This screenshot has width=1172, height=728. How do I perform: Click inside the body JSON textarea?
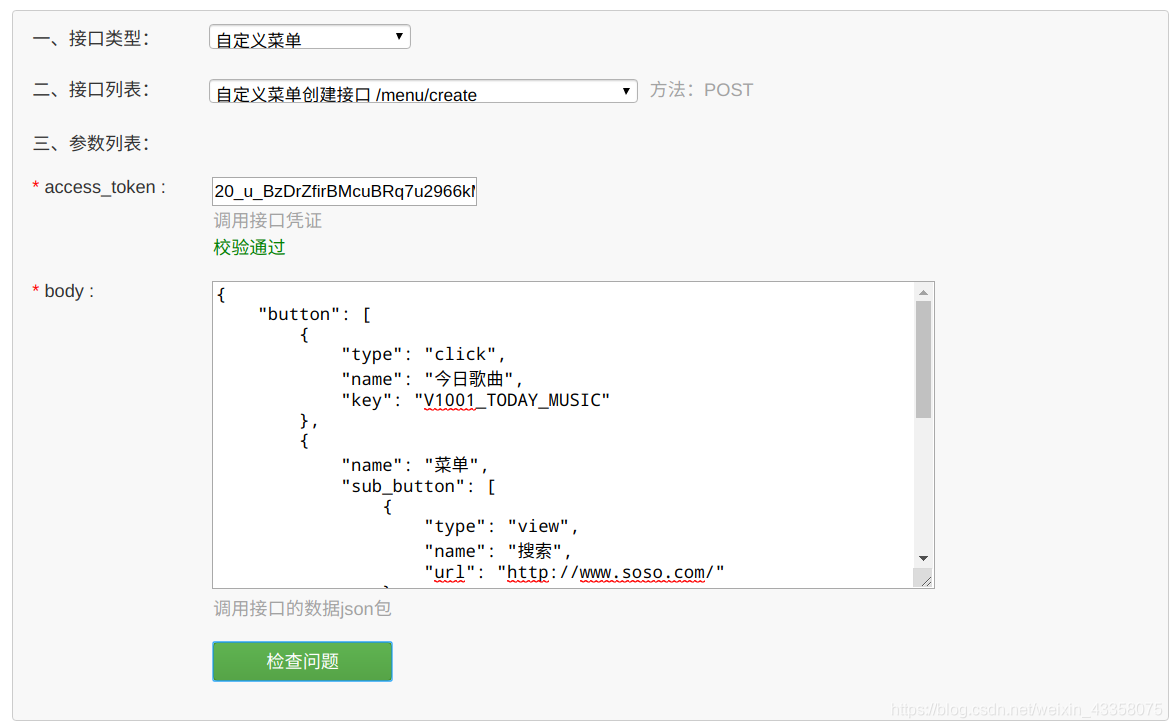562,435
